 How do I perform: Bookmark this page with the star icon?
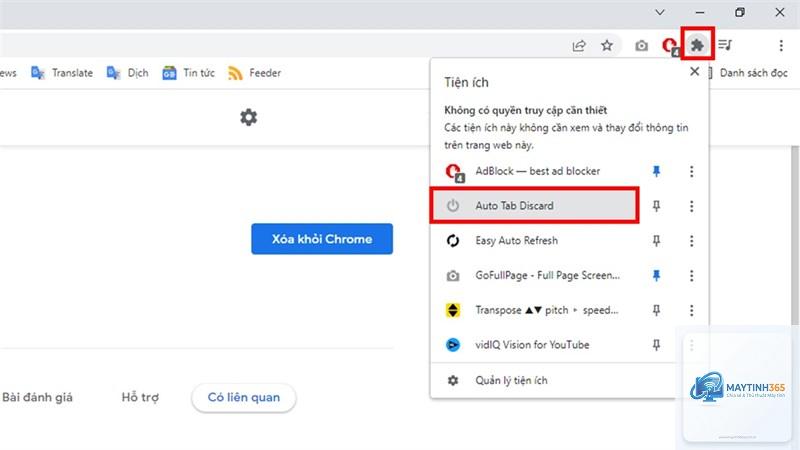pyautogui.click(x=607, y=45)
